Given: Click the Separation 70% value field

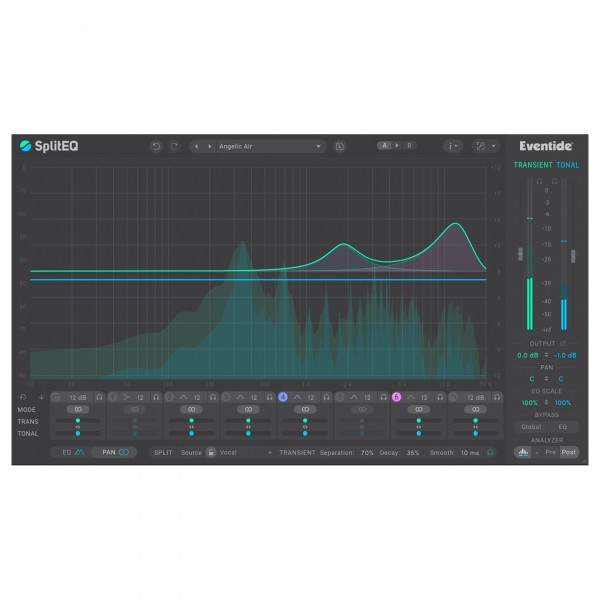Looking at the screenshot, I should click(367, 452).
